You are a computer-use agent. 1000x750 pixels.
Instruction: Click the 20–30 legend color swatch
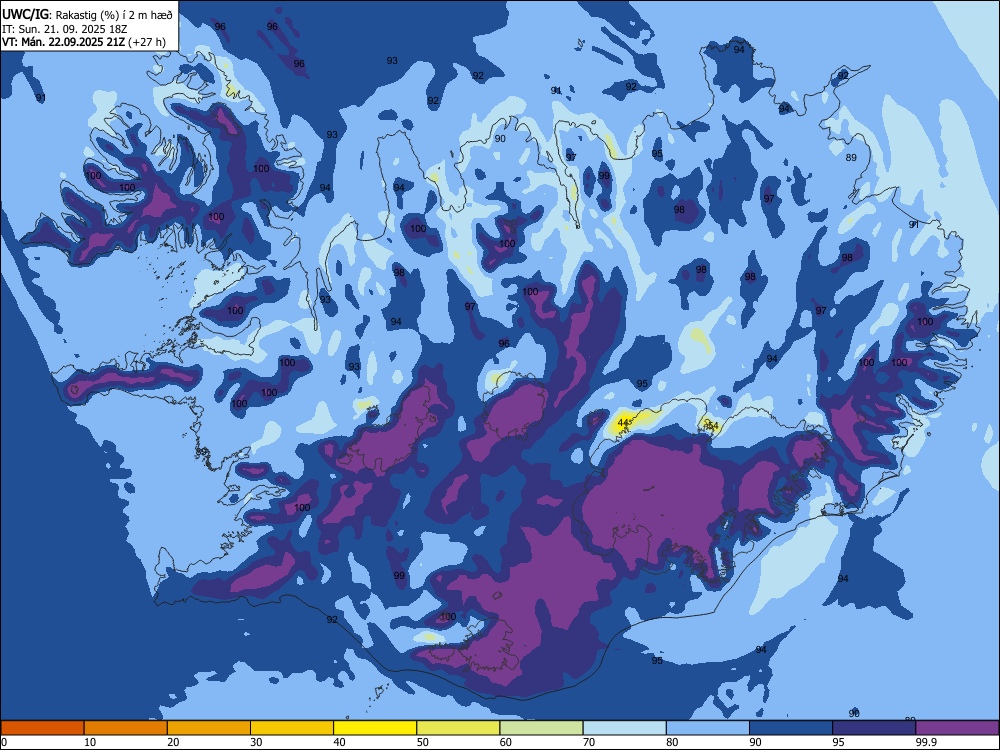pos(209,728)
